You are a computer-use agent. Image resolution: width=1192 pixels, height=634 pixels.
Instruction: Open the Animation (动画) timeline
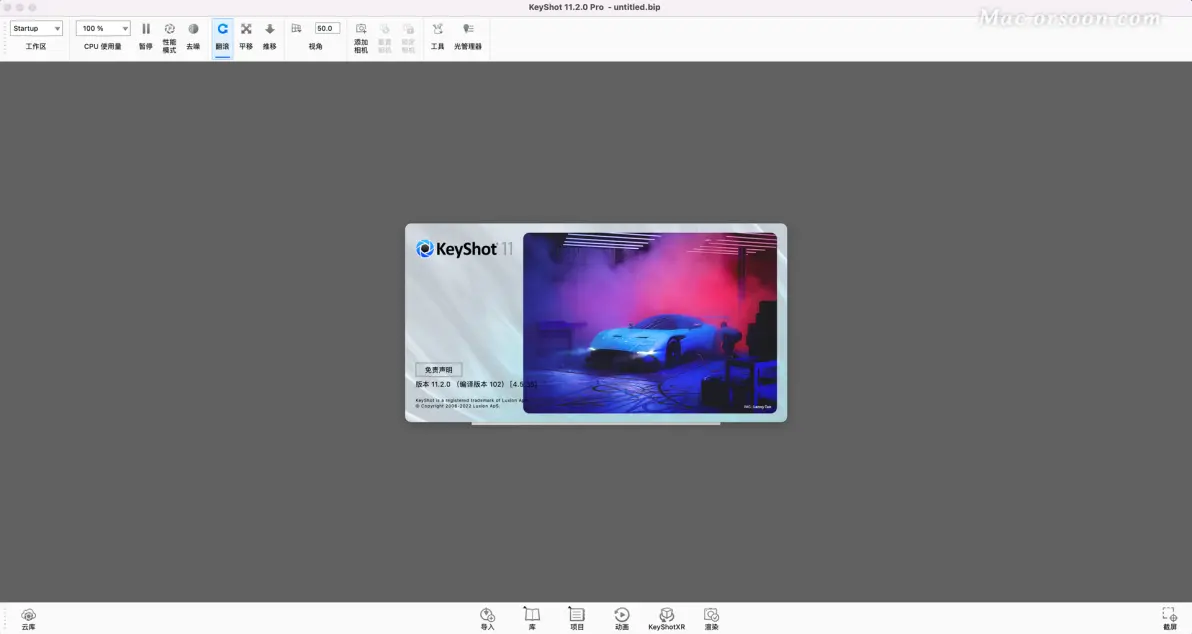click(622, 619)
